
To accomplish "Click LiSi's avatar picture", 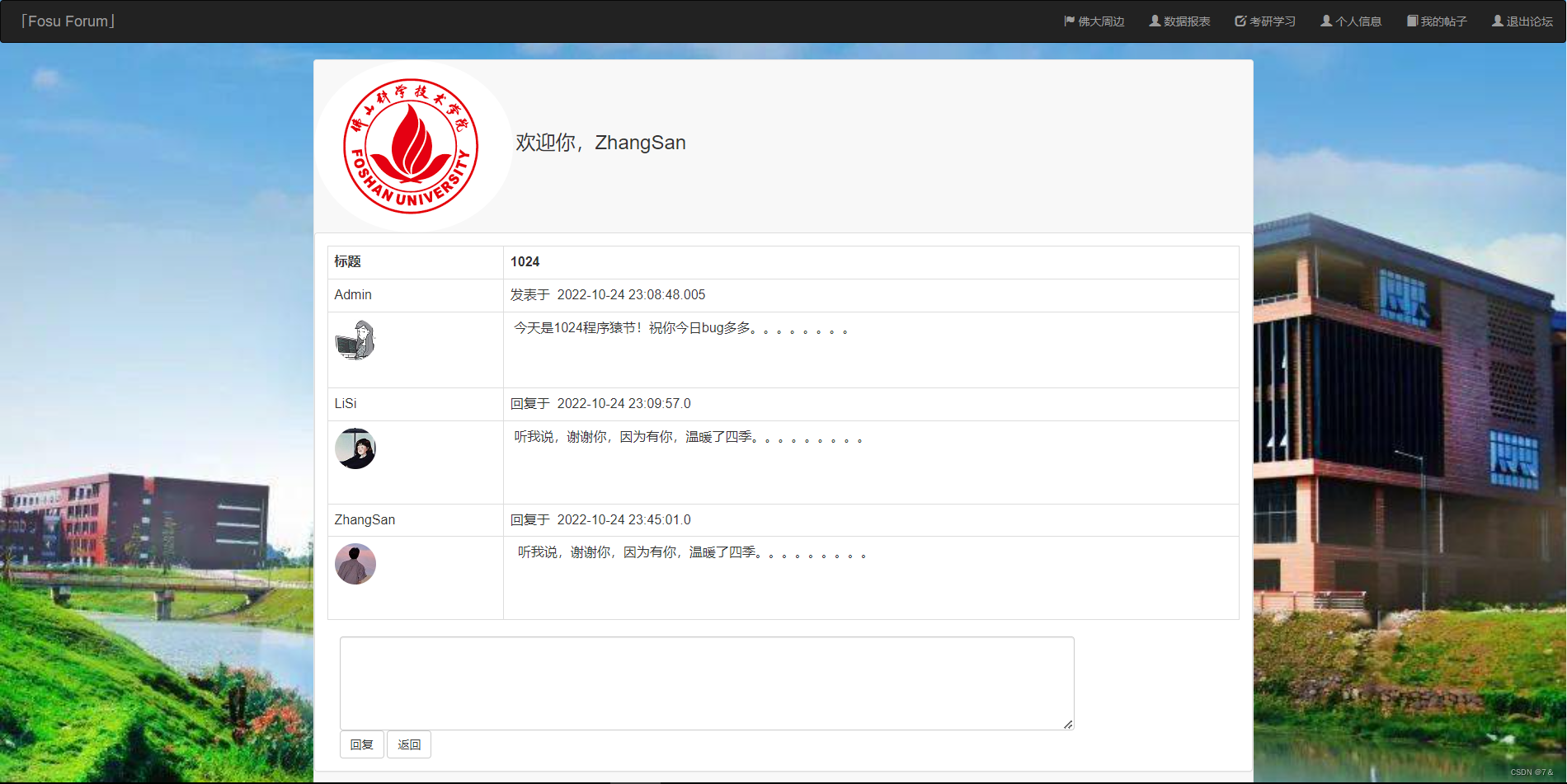I will (355, 448).
